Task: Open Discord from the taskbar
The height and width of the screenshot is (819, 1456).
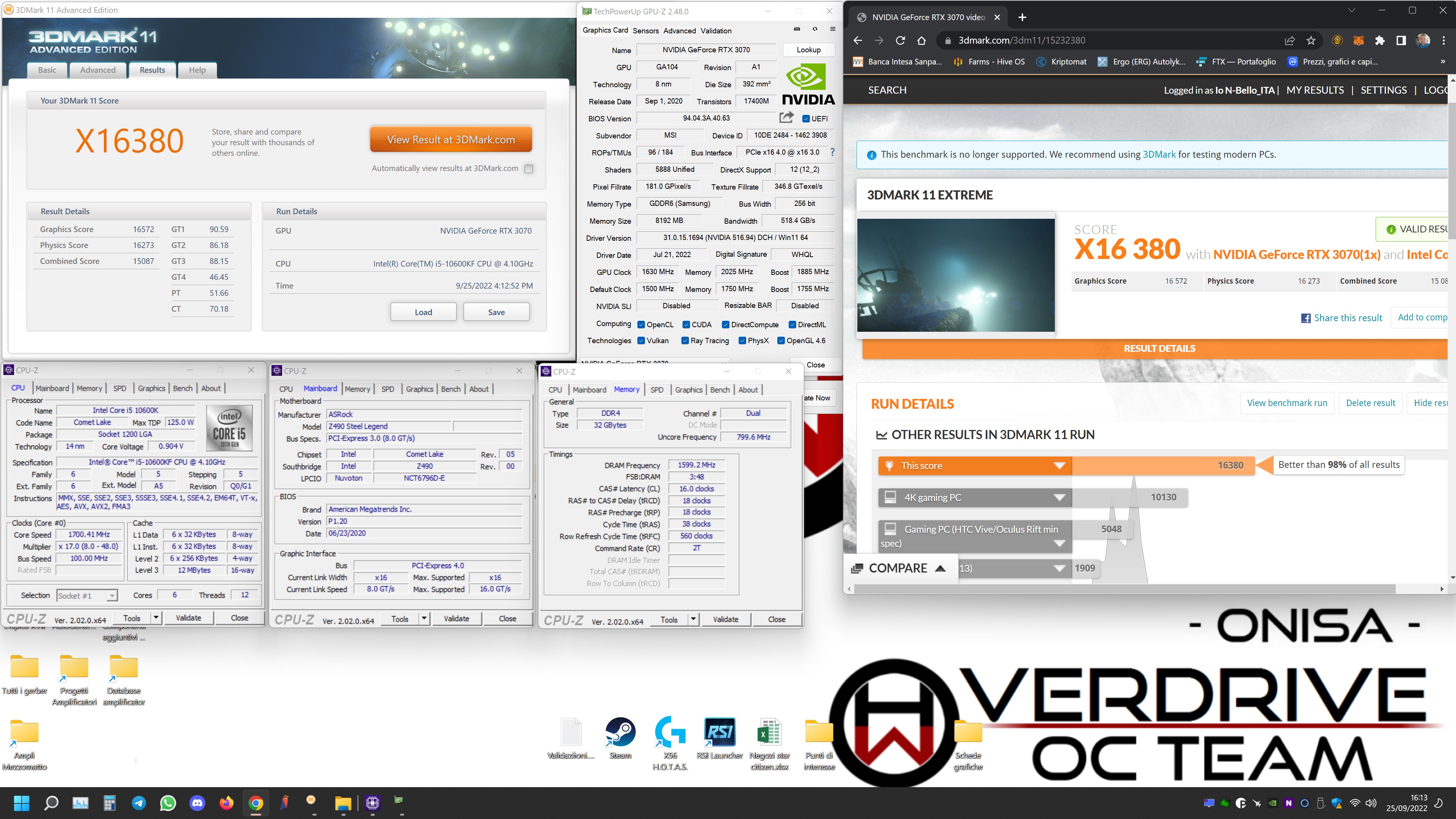Action: [197, 803]
